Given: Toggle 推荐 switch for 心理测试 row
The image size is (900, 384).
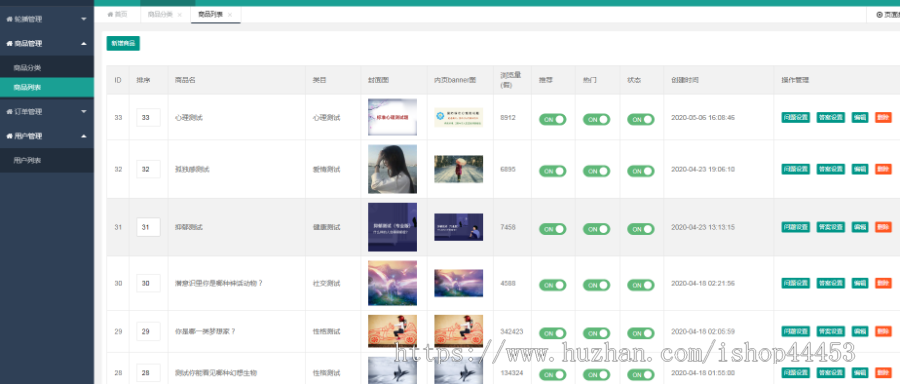Looking at the screenshot, I should click(552, 119).
